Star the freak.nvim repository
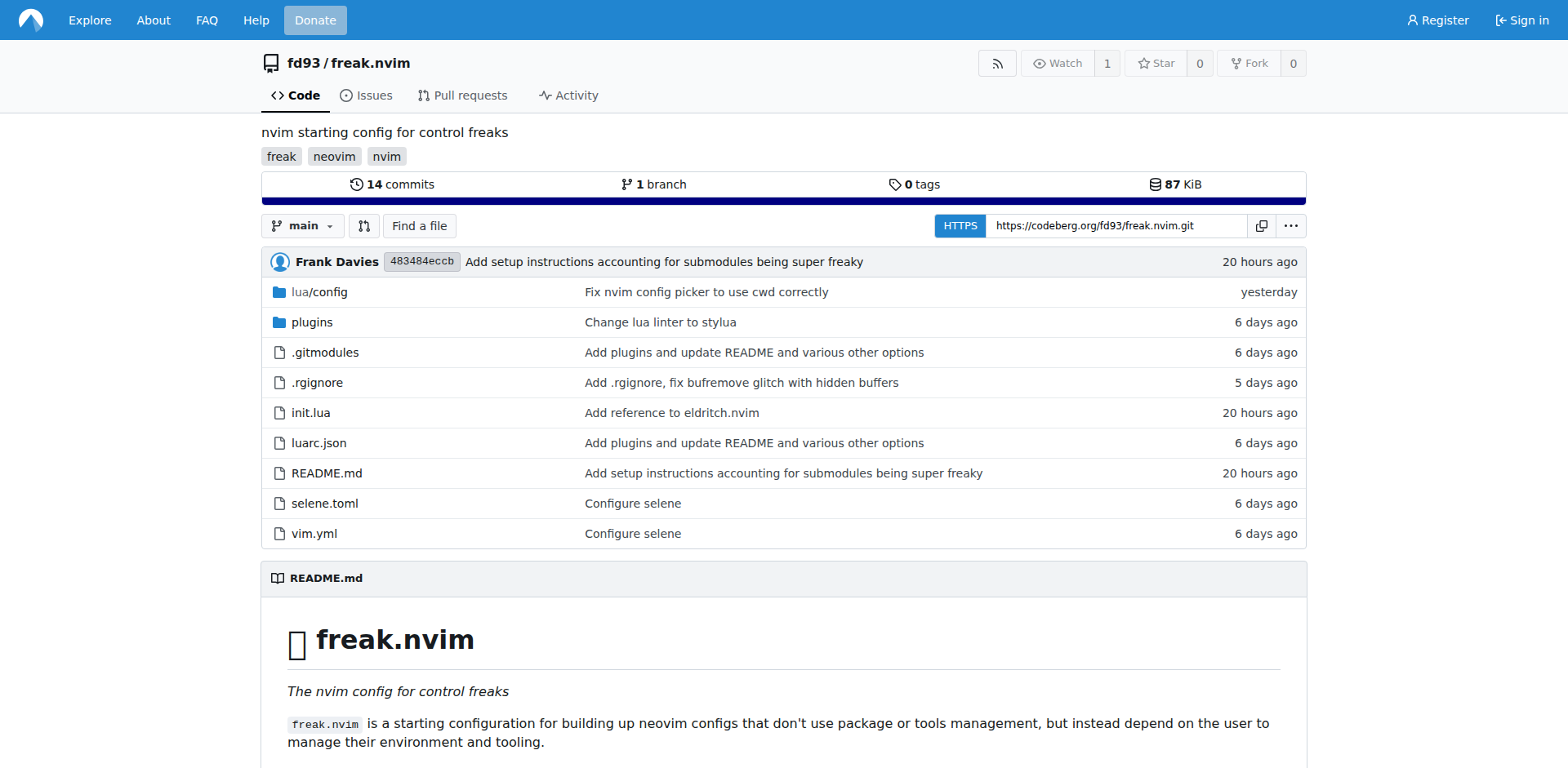Image resolution: width=1568 pixels, height=768 pixels. pos(1156,64)
